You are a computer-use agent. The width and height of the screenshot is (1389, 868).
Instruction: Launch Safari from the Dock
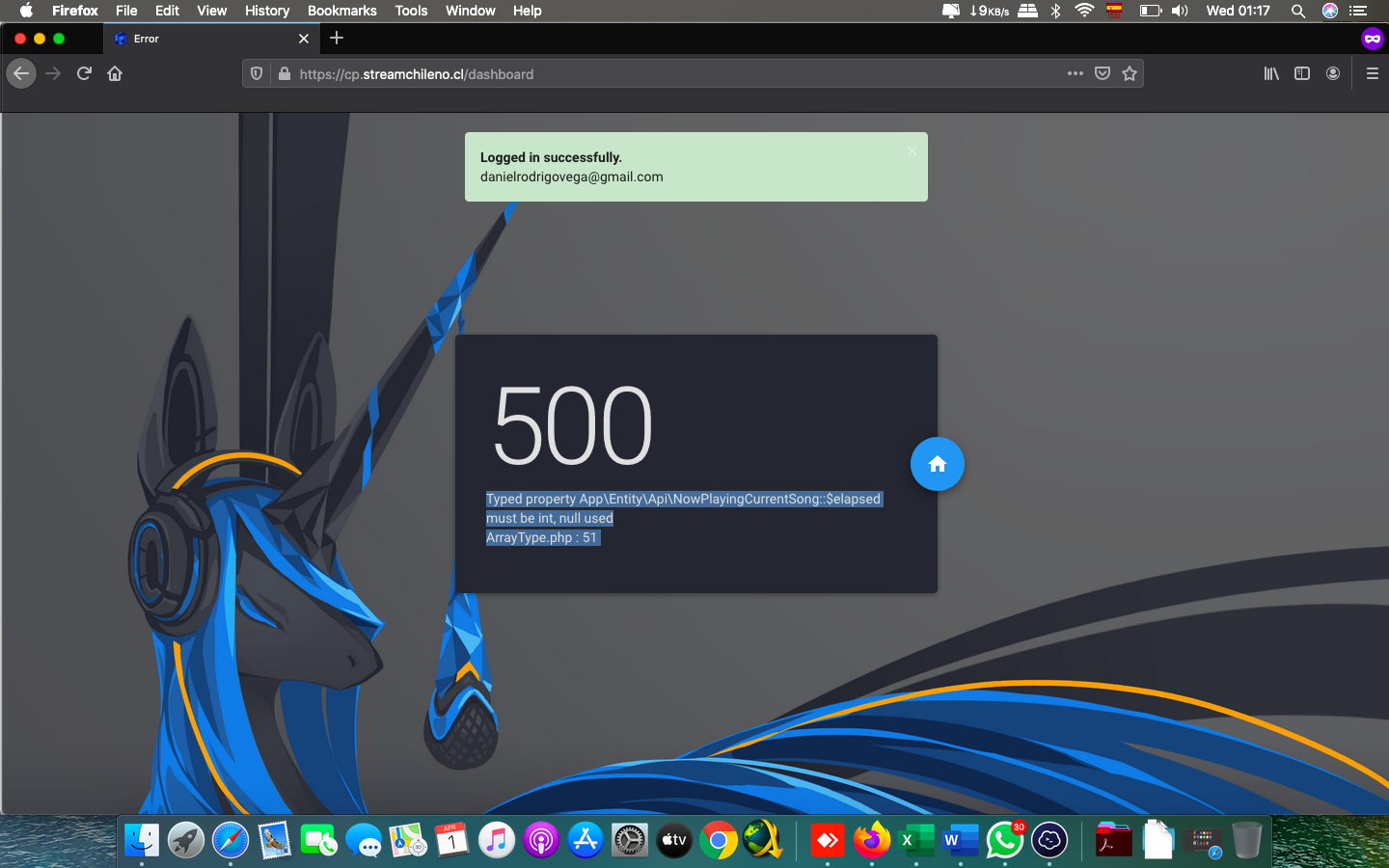pyautogui.click(x=231, y=840)
